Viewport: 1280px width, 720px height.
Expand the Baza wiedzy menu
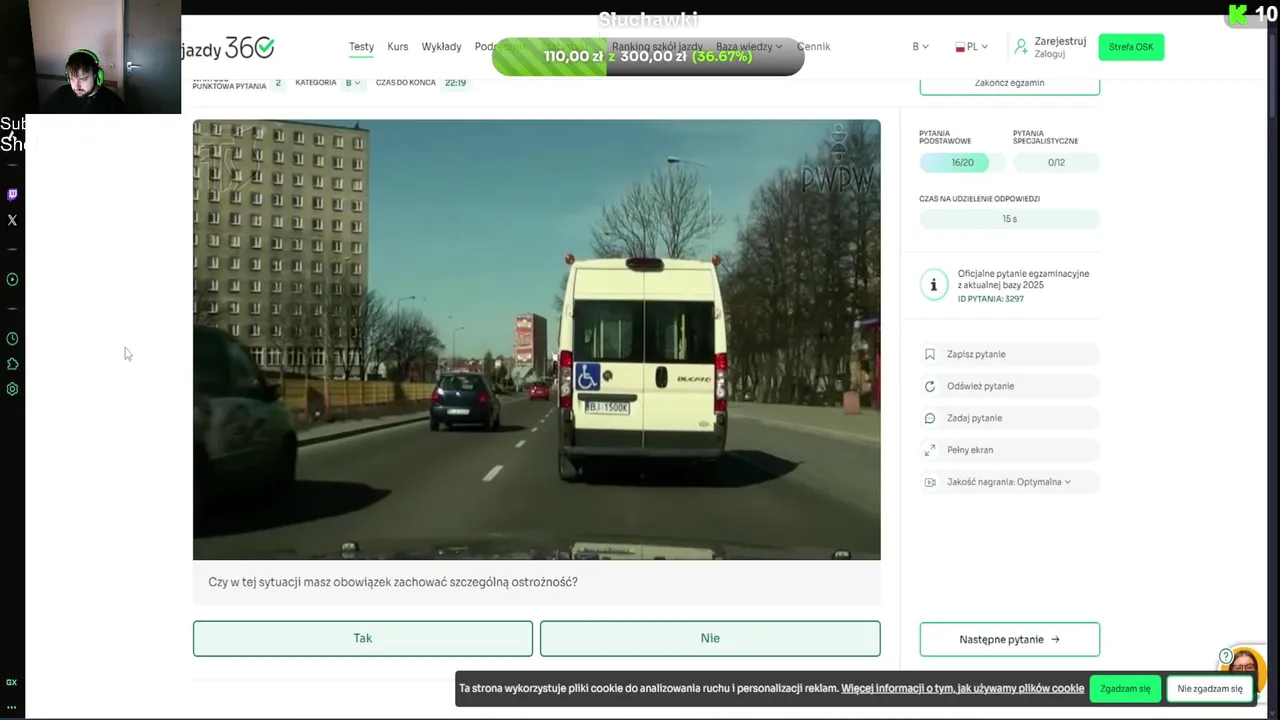[749, 47]
